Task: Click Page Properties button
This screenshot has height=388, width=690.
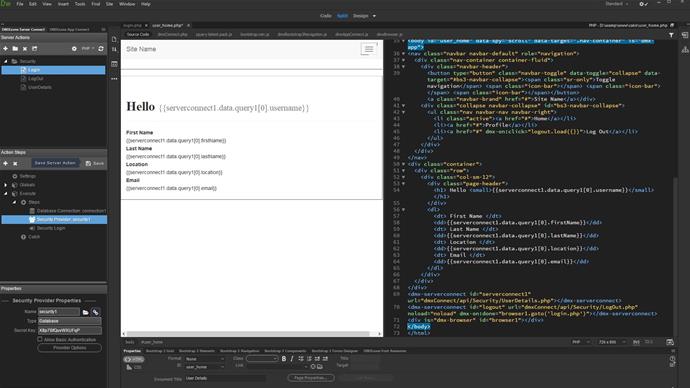Action: point(311,378)
